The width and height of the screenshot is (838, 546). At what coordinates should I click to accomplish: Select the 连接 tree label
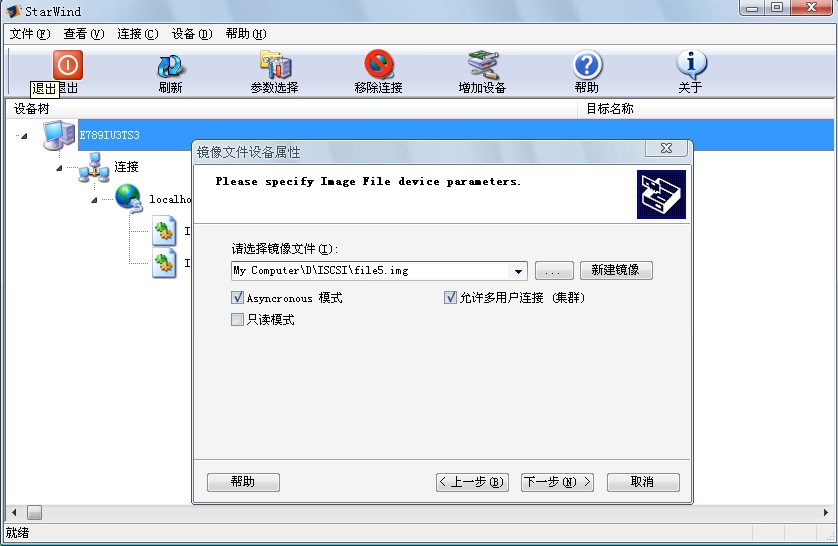127,167
